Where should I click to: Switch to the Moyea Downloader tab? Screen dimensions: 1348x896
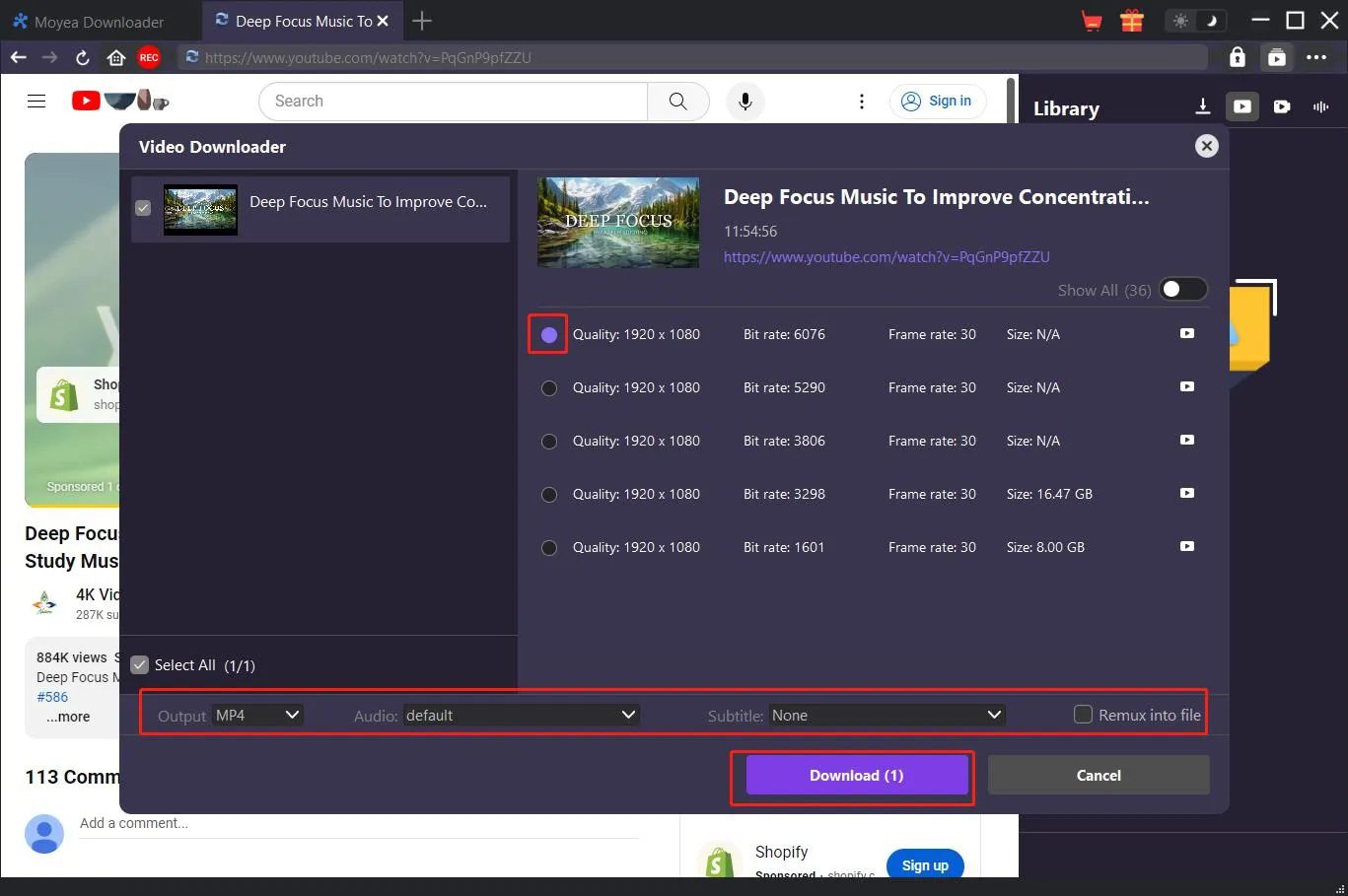[99, 22]
